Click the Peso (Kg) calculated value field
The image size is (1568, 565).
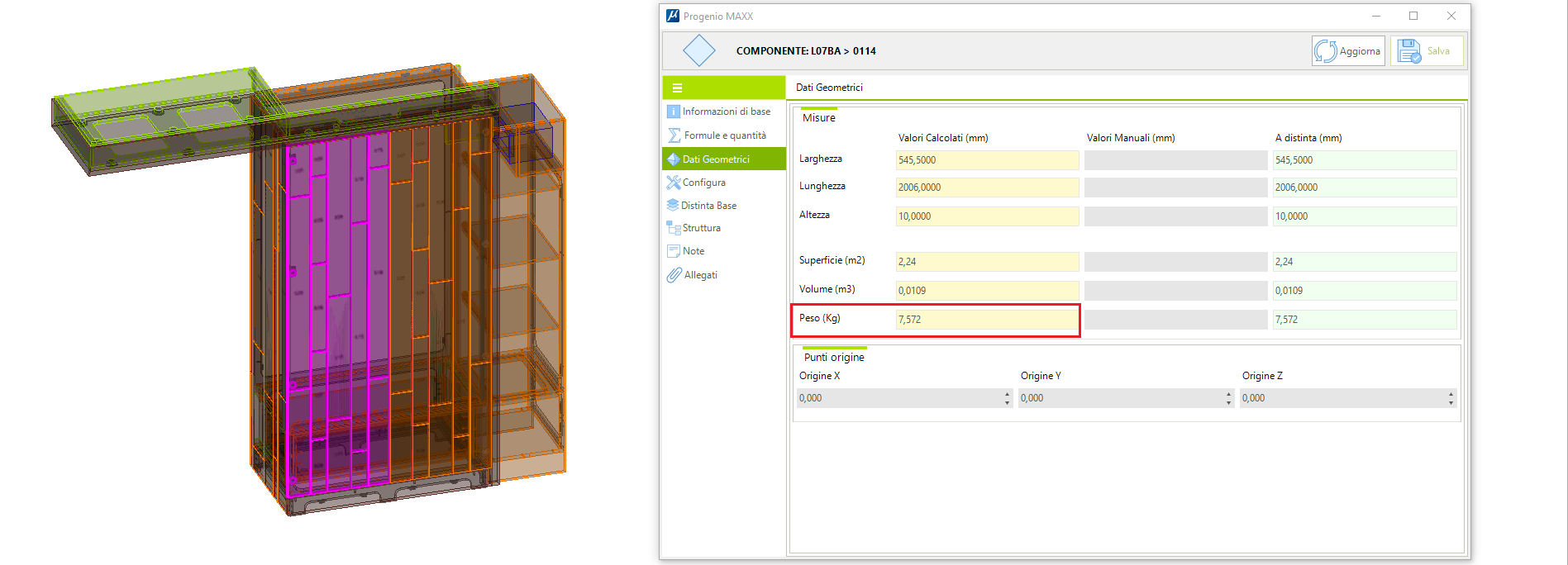tap(987, 320)
